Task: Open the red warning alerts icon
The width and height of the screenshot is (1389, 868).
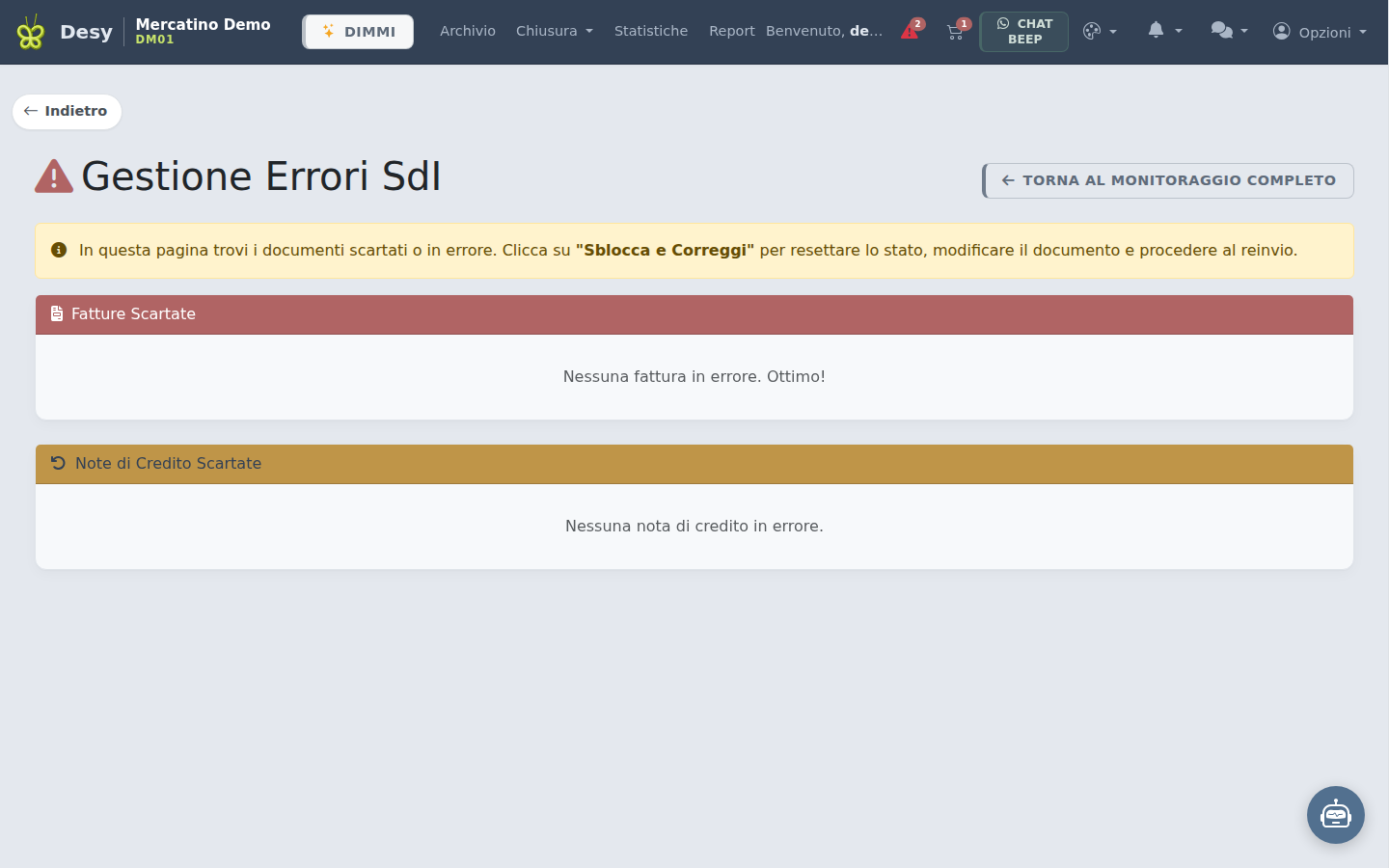Action: (911, 30)
